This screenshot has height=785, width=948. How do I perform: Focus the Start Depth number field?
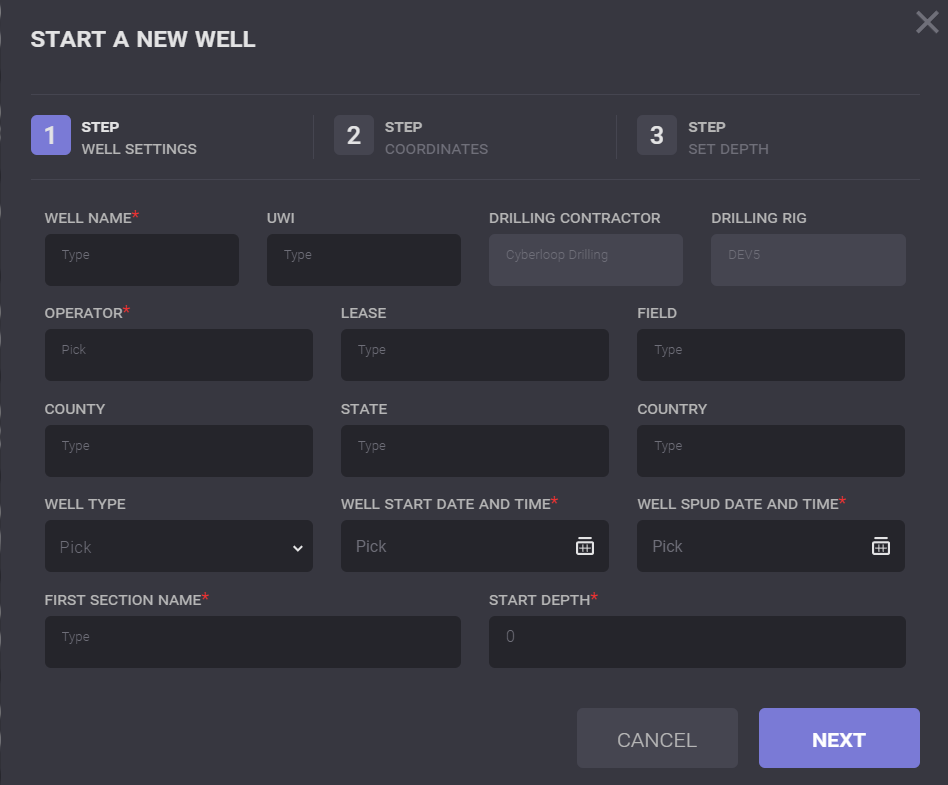coord(697,642)
